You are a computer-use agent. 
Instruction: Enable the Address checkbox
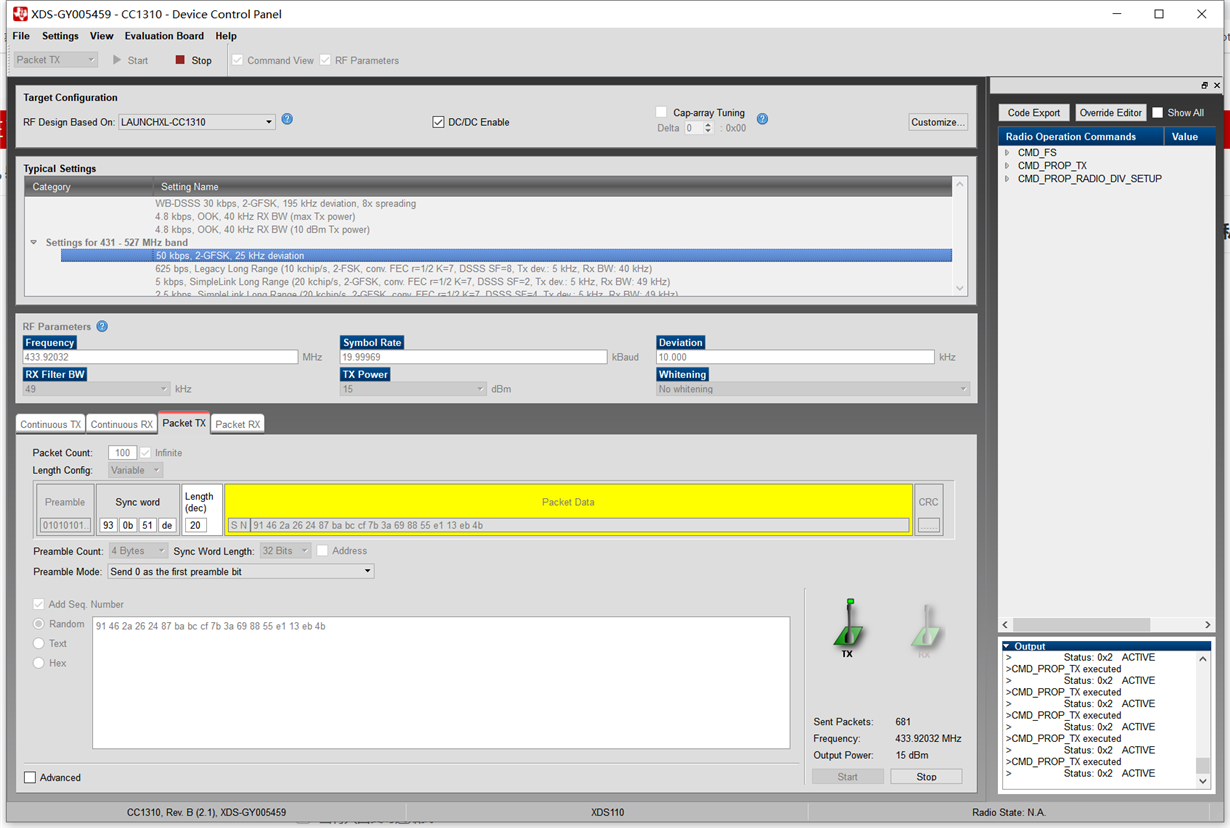click(322, 551)
